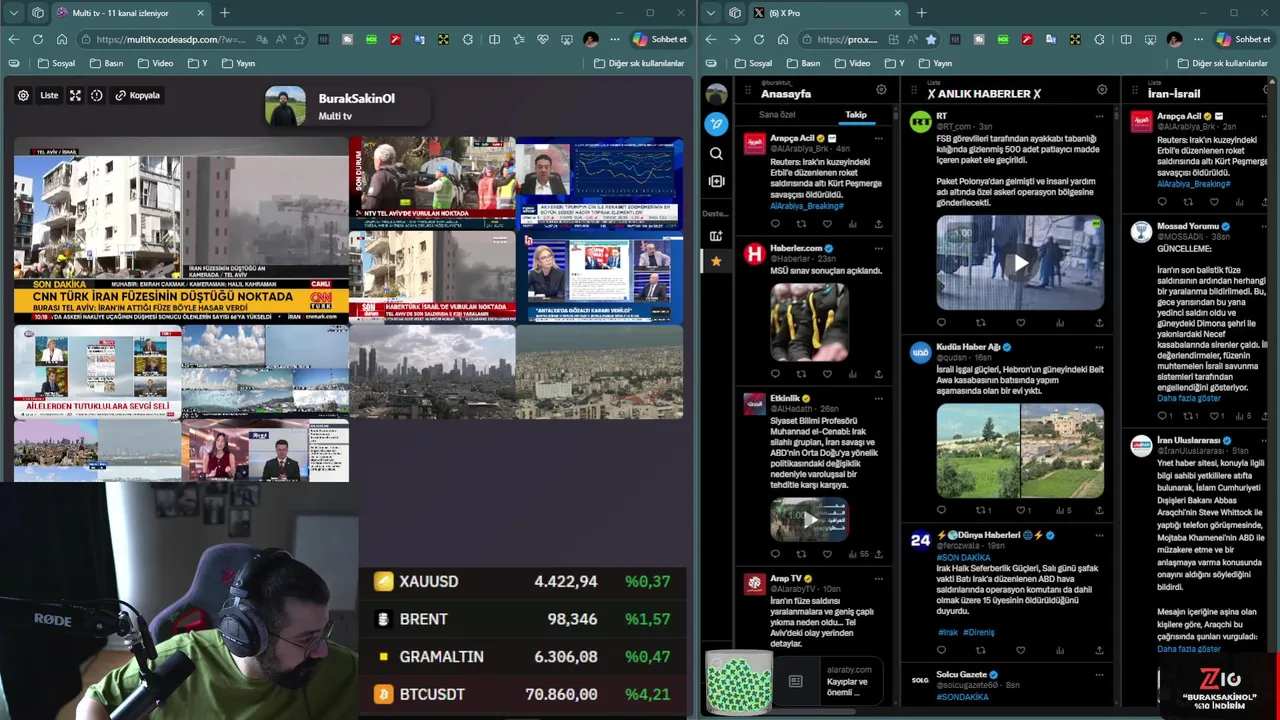Open Sosyal bookmarks folder in left window
This screenshot has height=720, width=1280.
click(x=56, y=63)
